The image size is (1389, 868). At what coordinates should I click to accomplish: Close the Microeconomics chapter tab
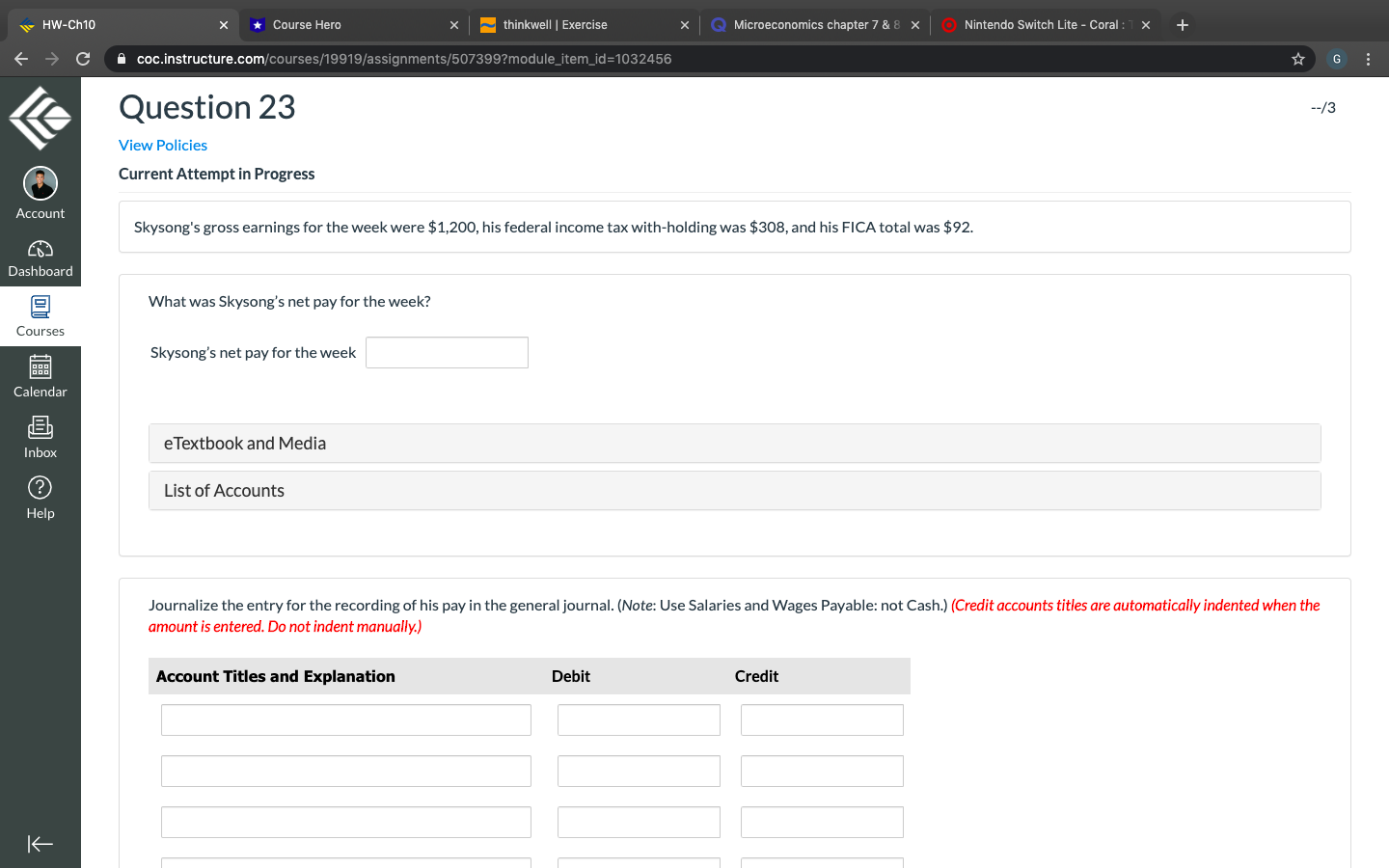tap(915, 25)
